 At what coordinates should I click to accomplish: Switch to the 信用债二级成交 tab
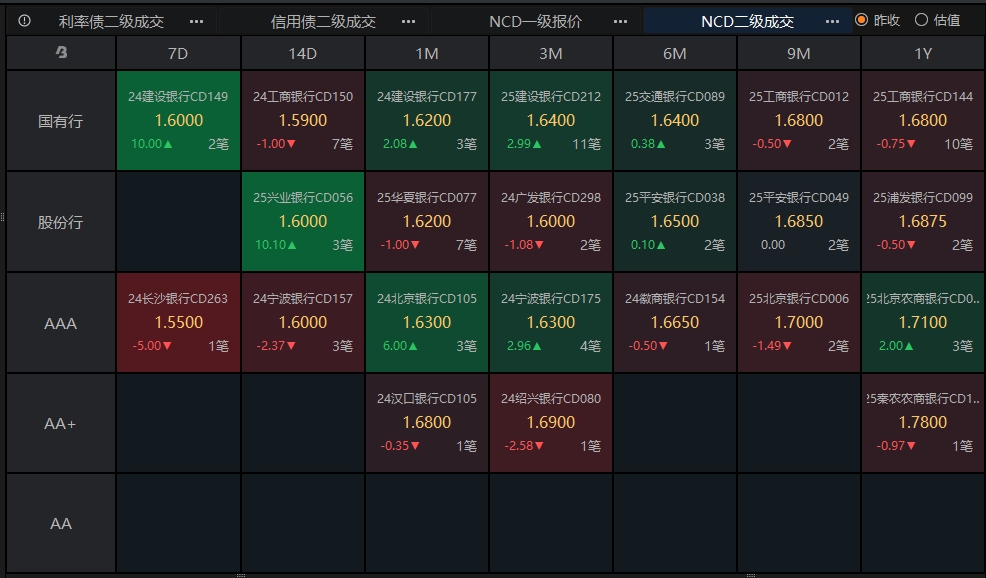tap(323, 22)
